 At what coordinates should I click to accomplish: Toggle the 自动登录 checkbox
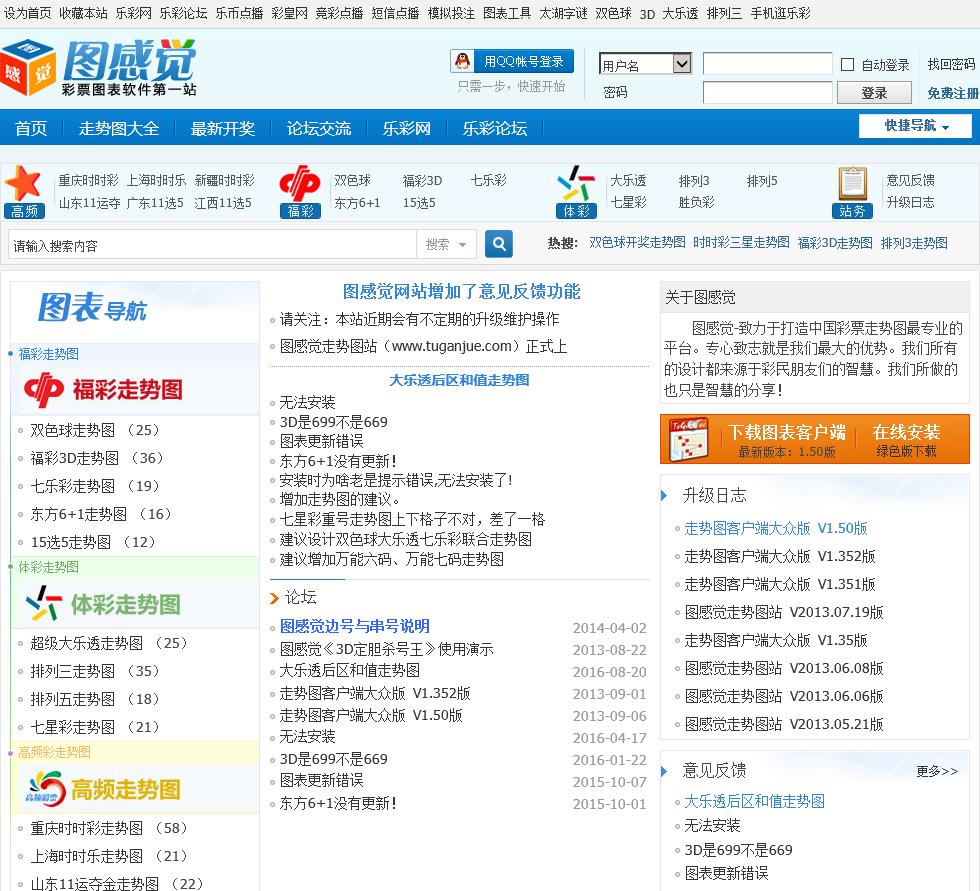tap(848, 64)
